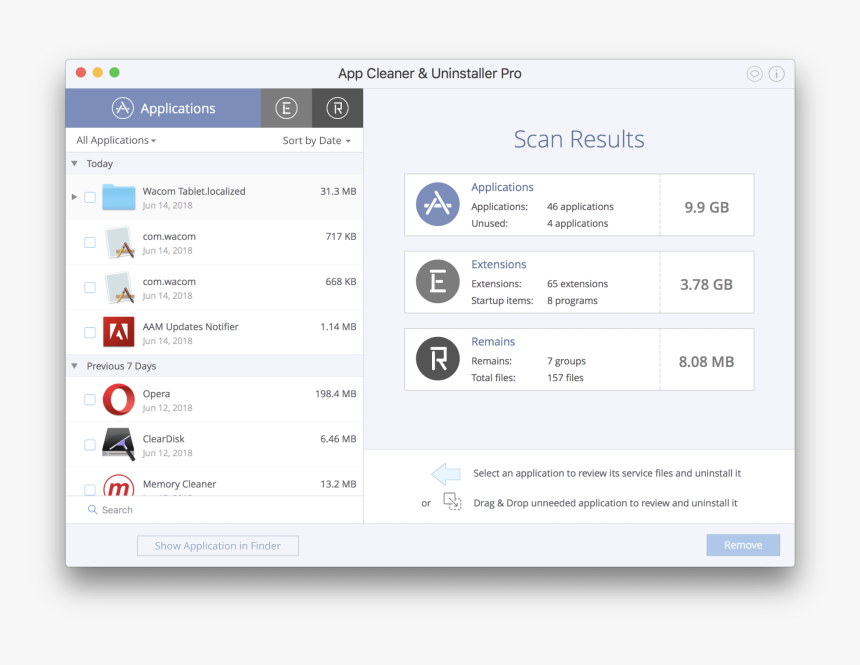
Task: Click the Memory Cleaner app icon
Action: tap(118, 485)
